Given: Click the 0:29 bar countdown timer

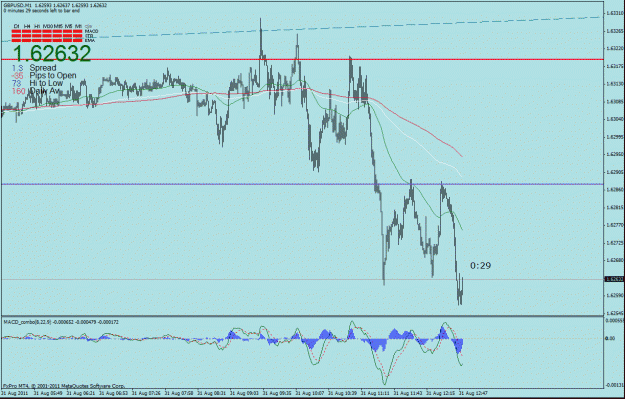Looking at the screenshot, I should 480,265.
